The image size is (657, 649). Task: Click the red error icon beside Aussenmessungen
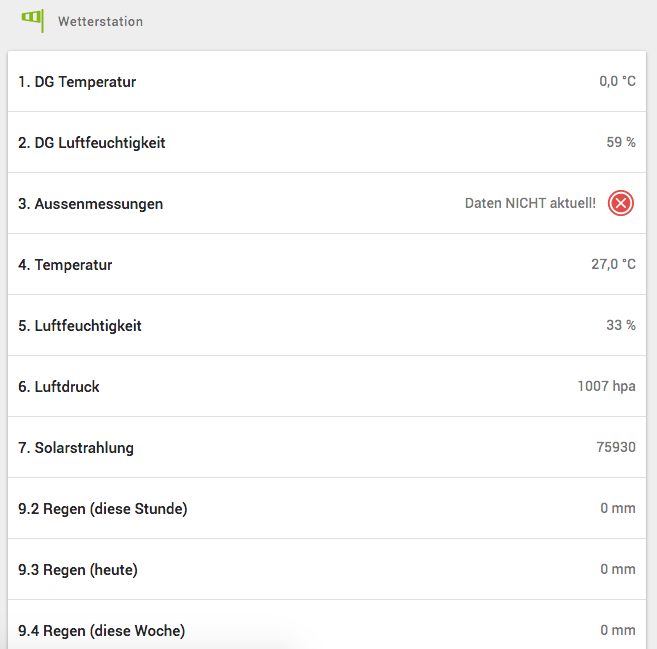[x=621, y=204]
